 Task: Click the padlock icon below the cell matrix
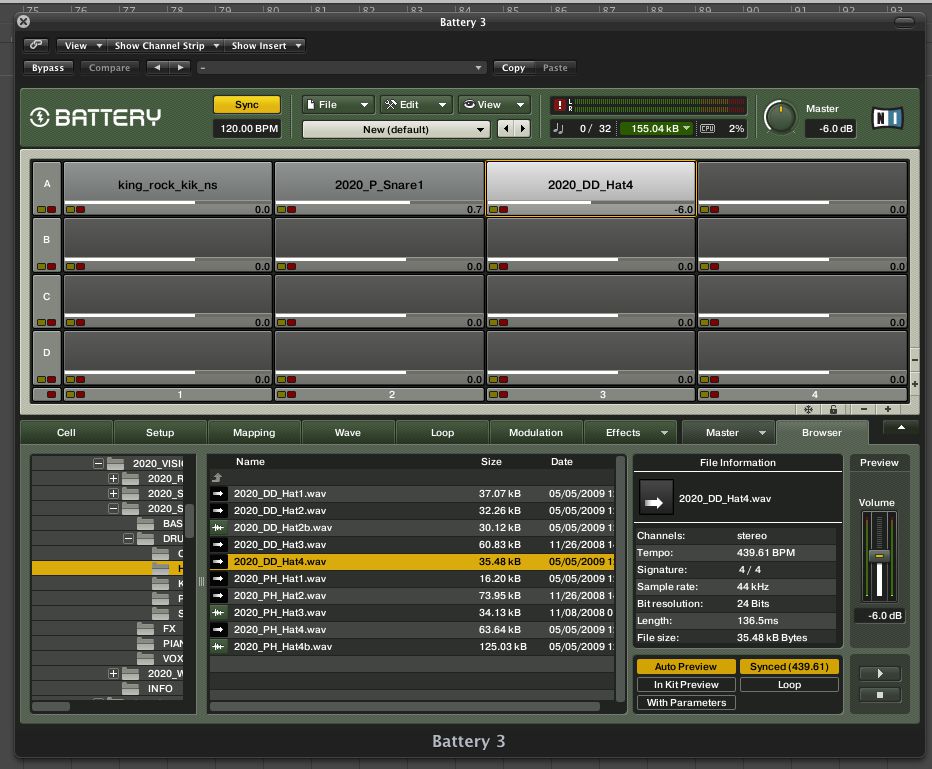click(x=833, y=409)
